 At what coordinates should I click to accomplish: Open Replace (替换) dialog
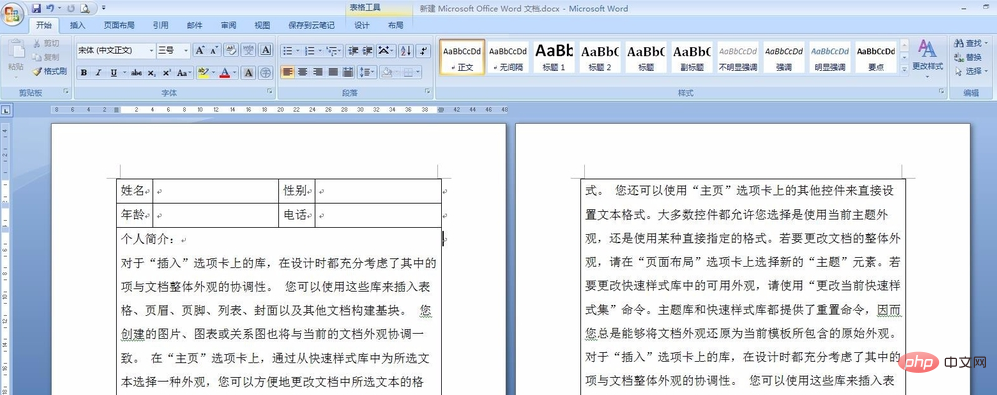[x=969, y=57]
